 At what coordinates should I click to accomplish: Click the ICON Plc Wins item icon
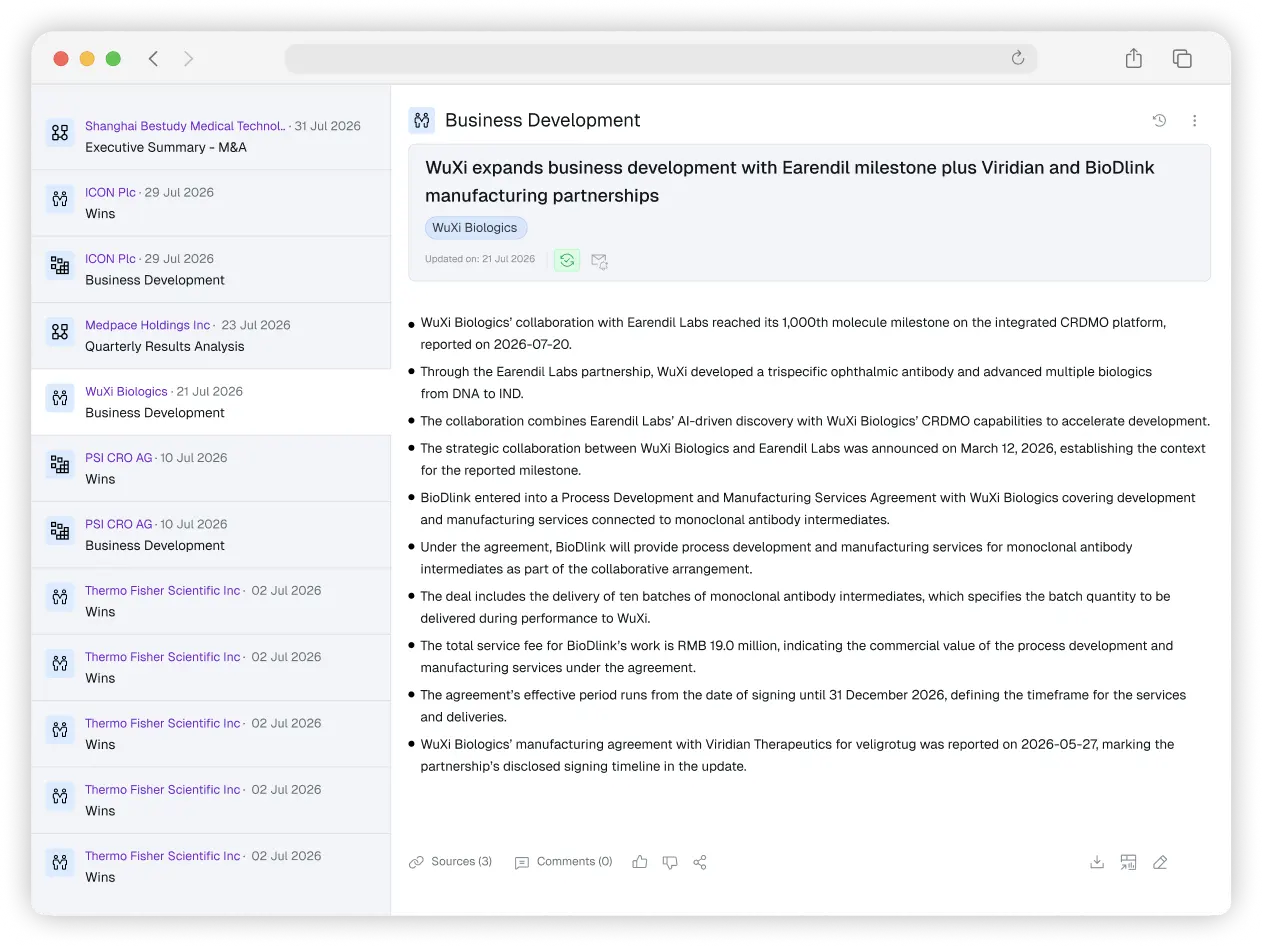click(x=60, y=199)
